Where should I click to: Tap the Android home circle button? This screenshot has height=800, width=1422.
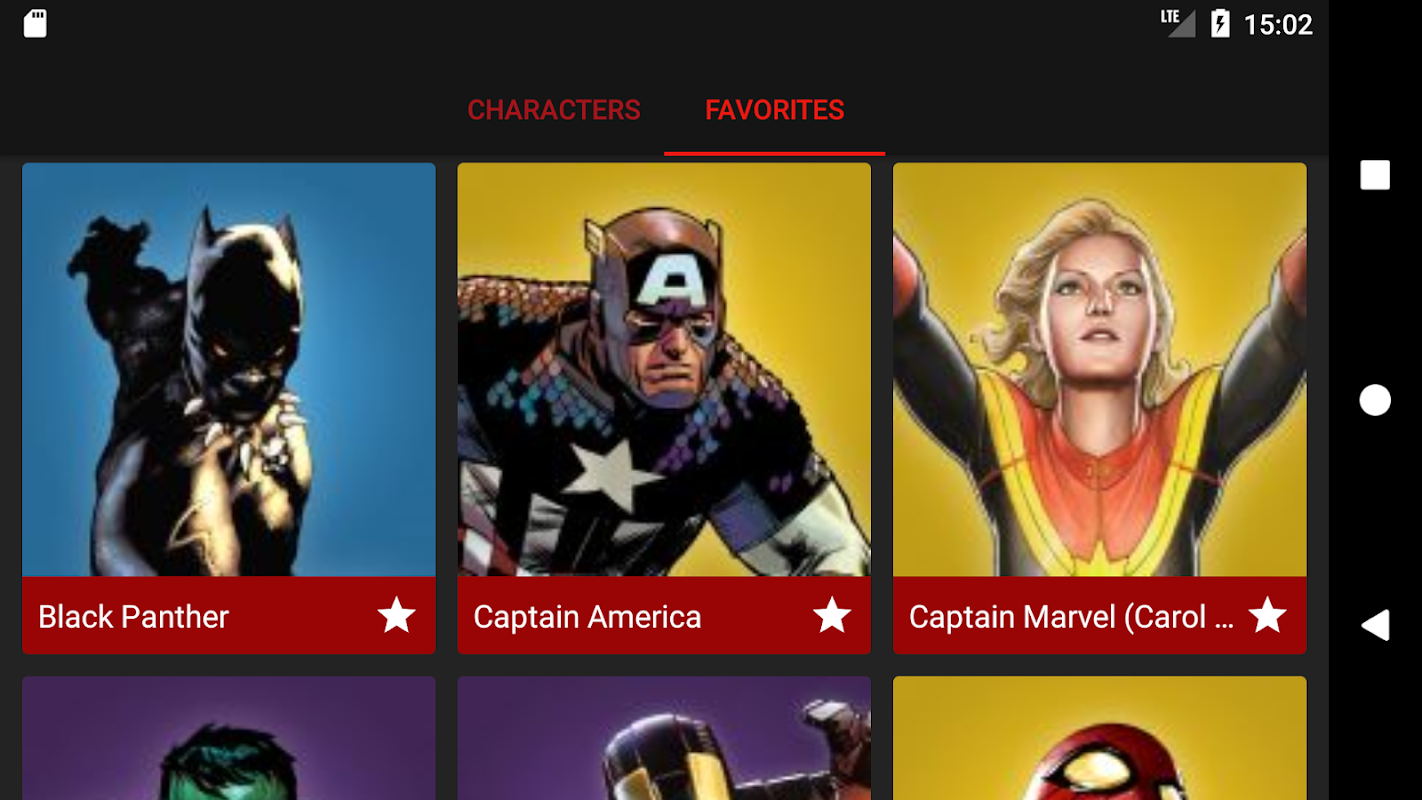click(1375, 400)
